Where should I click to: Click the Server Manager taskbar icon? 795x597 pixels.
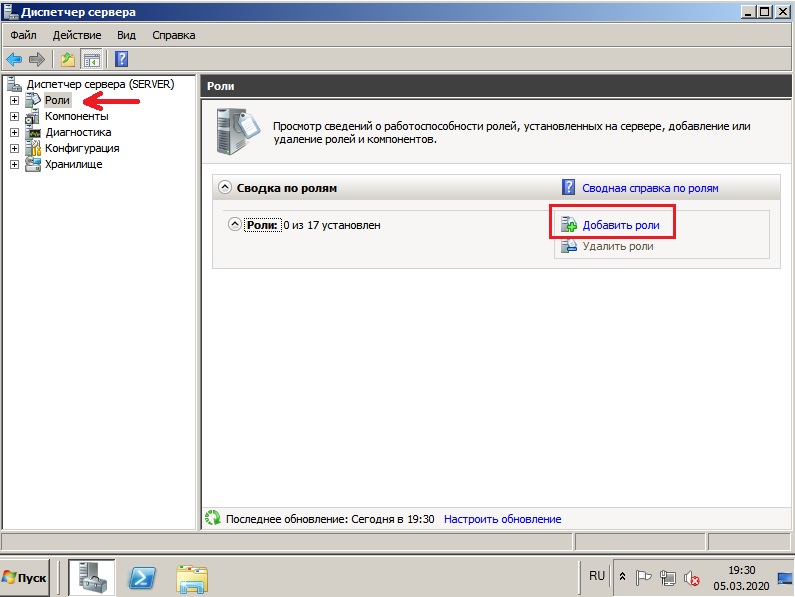(x=92, y=577)
